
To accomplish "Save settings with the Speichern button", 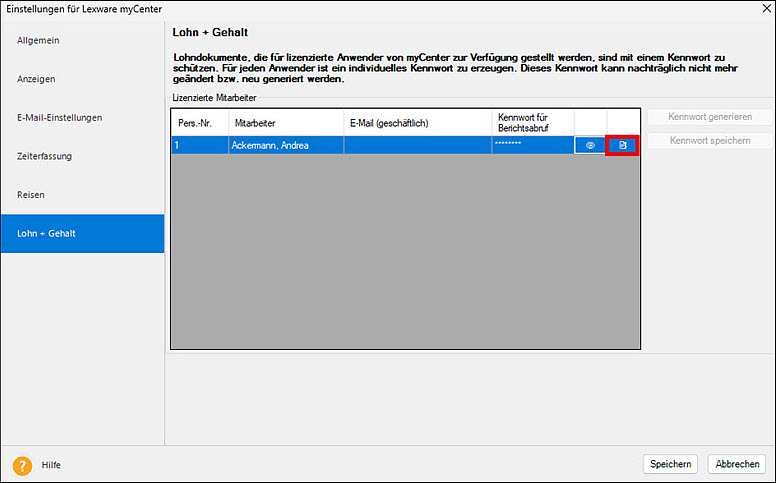I will tap(670, 464).
